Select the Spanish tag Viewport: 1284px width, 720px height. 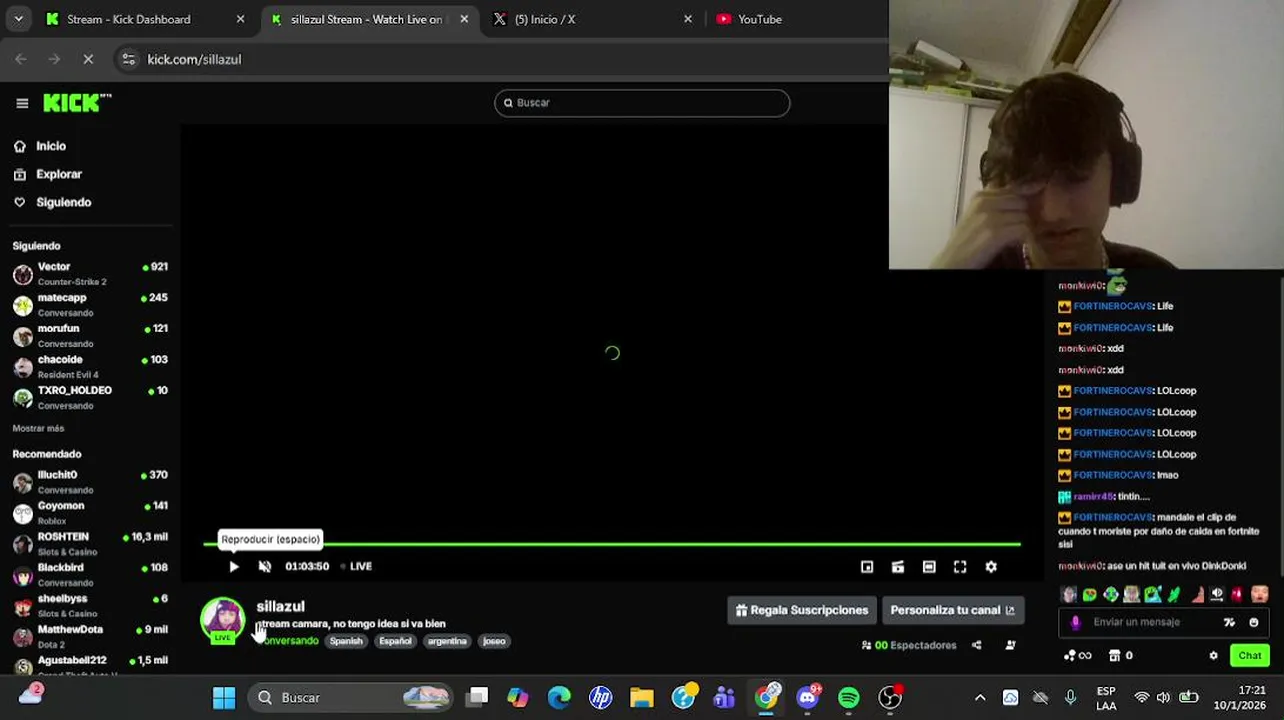point(346,641)
